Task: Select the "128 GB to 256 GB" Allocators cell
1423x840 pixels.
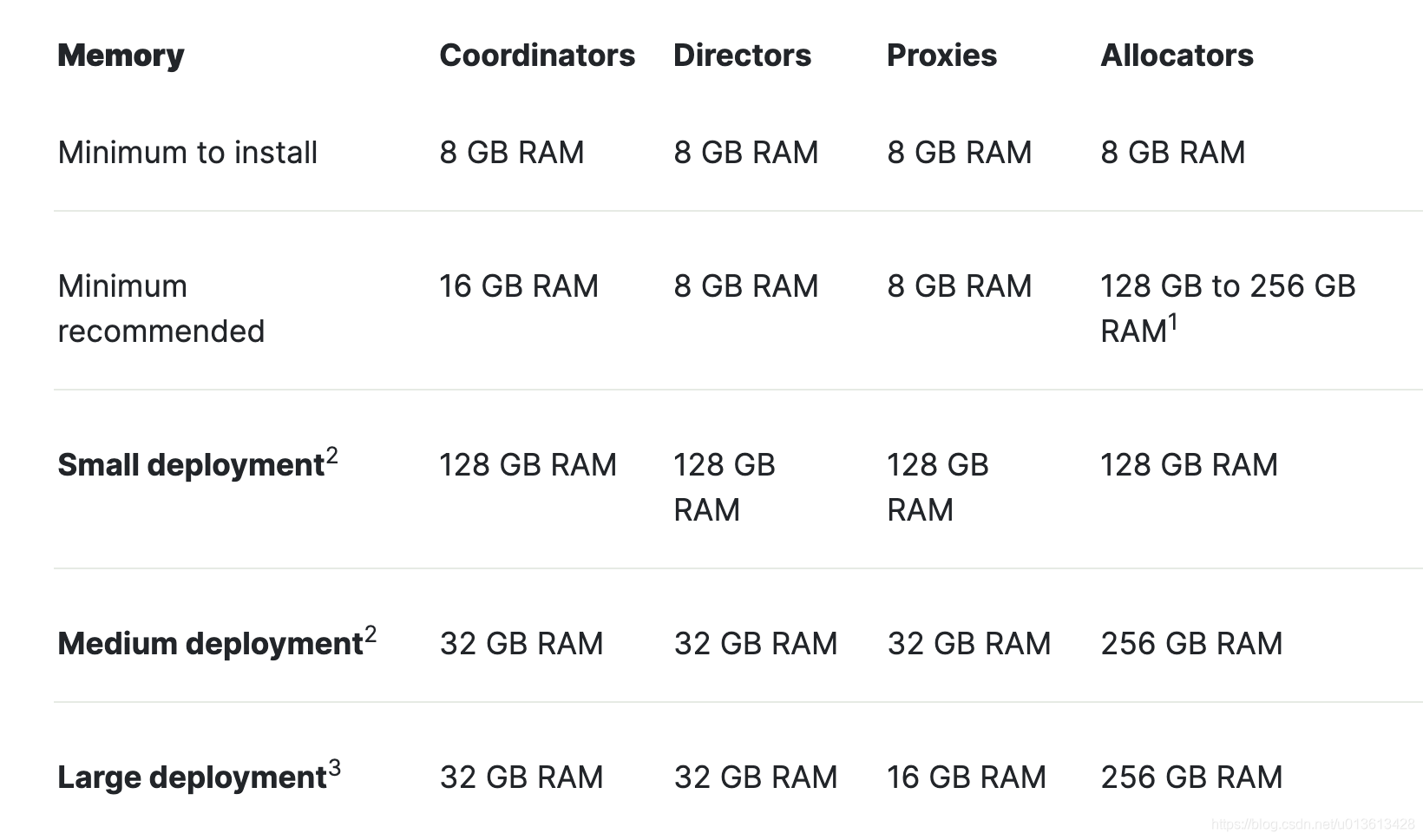Action: (x=1227, y=286)
